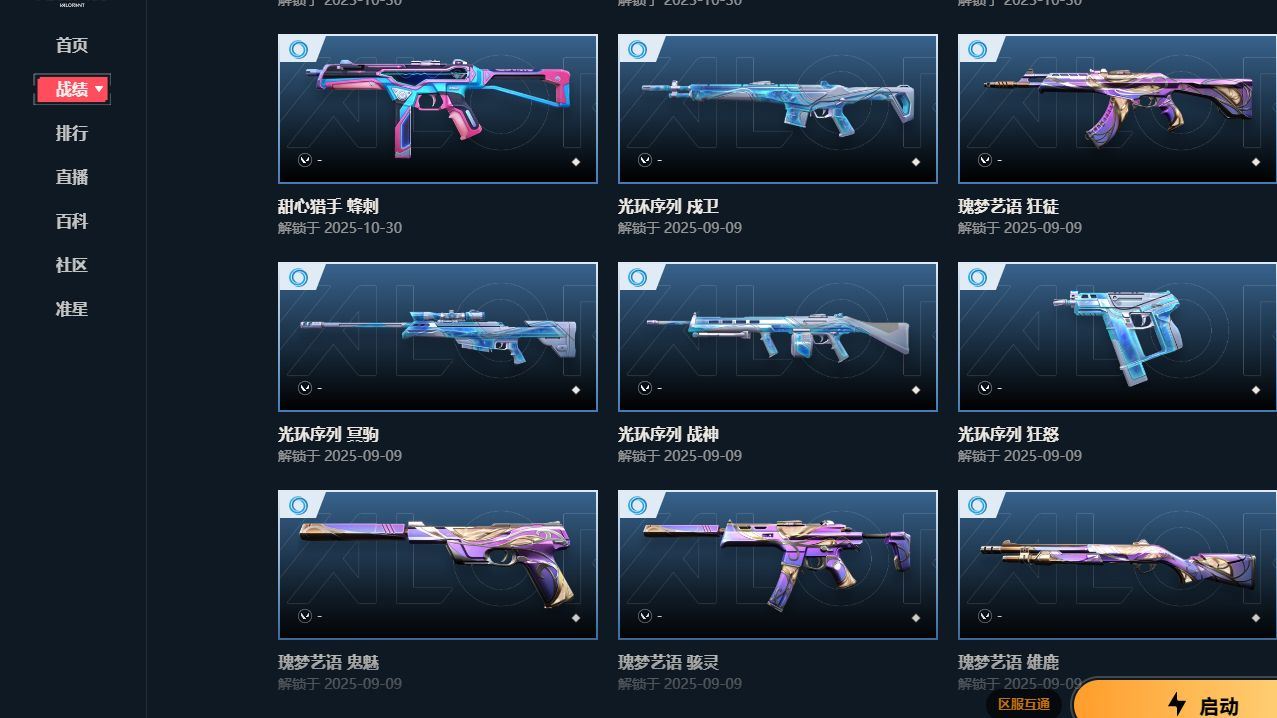Click diamond tier icon on 瑰梦艺语 鬼魅 card
The width and height of the screenshot is (1277, 718).
tap(575, 618)
